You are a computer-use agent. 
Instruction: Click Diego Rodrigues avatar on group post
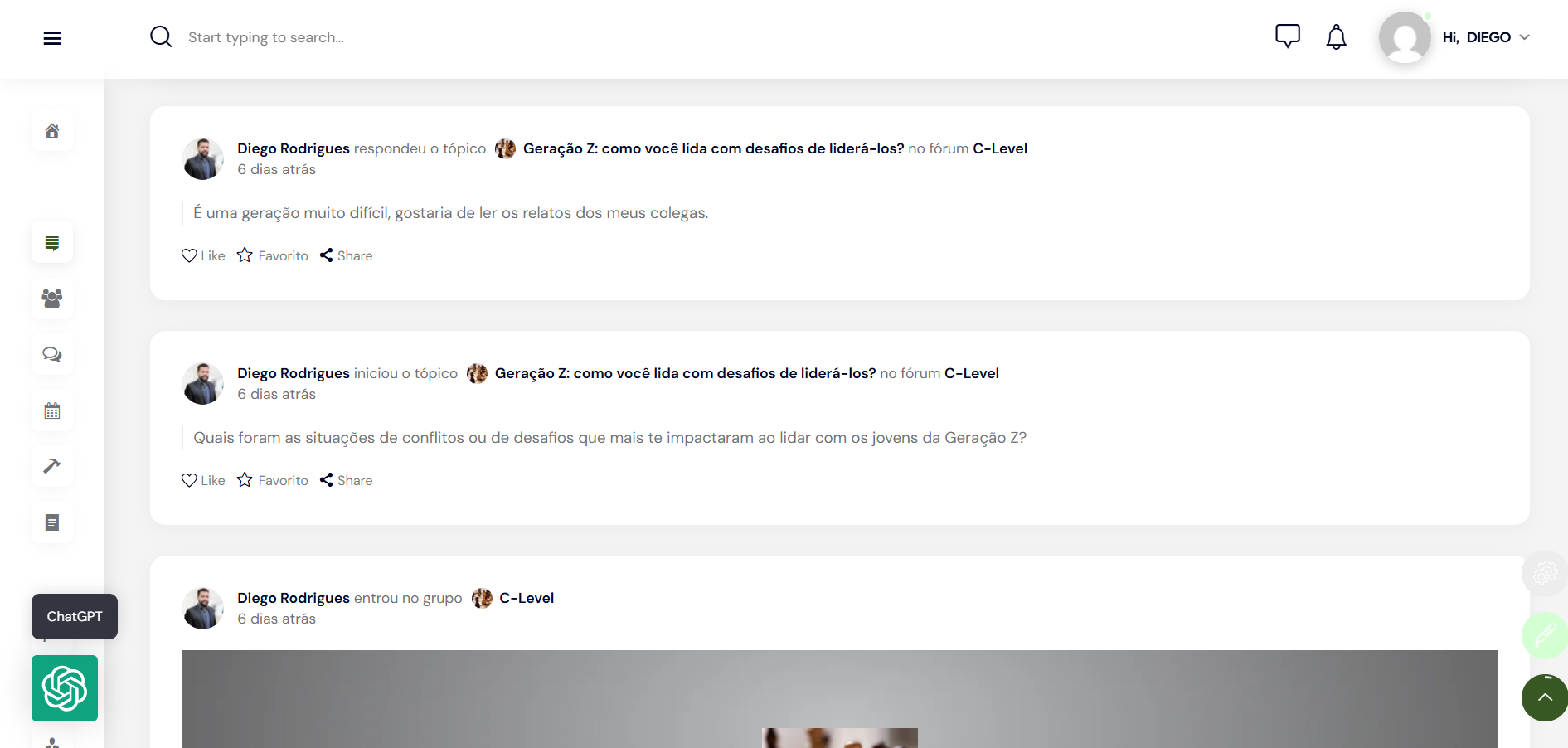click(x=203, y=608)
